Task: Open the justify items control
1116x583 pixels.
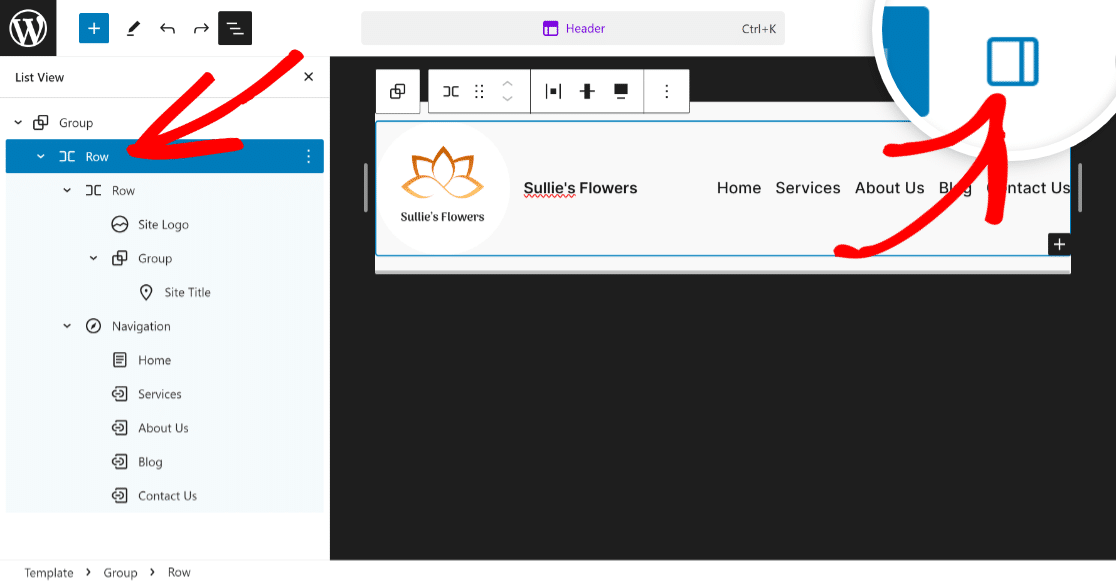Action: pos(553,91)
